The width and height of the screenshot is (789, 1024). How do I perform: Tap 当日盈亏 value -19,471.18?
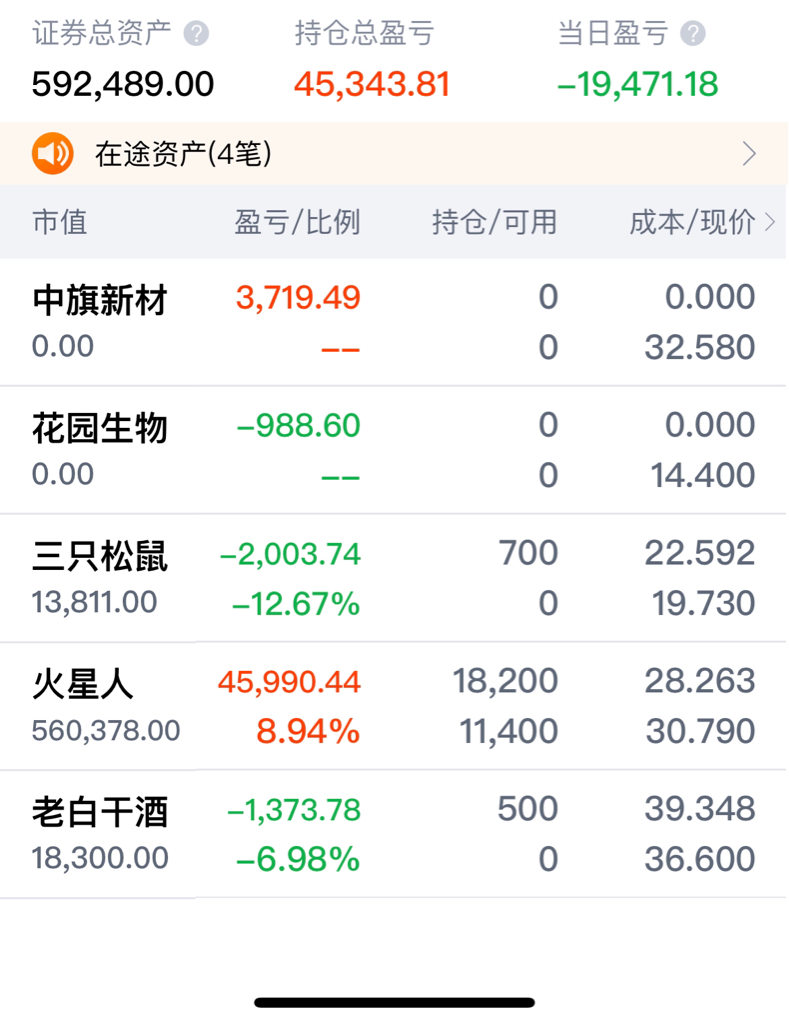click(637, 85)
